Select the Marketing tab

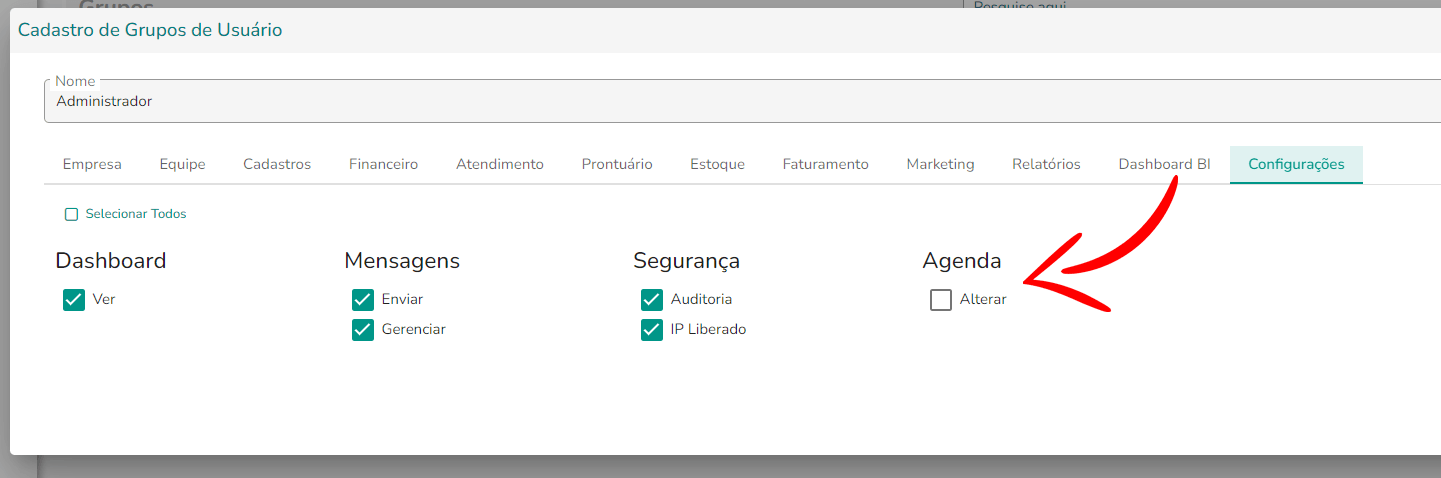click(940, 164)
